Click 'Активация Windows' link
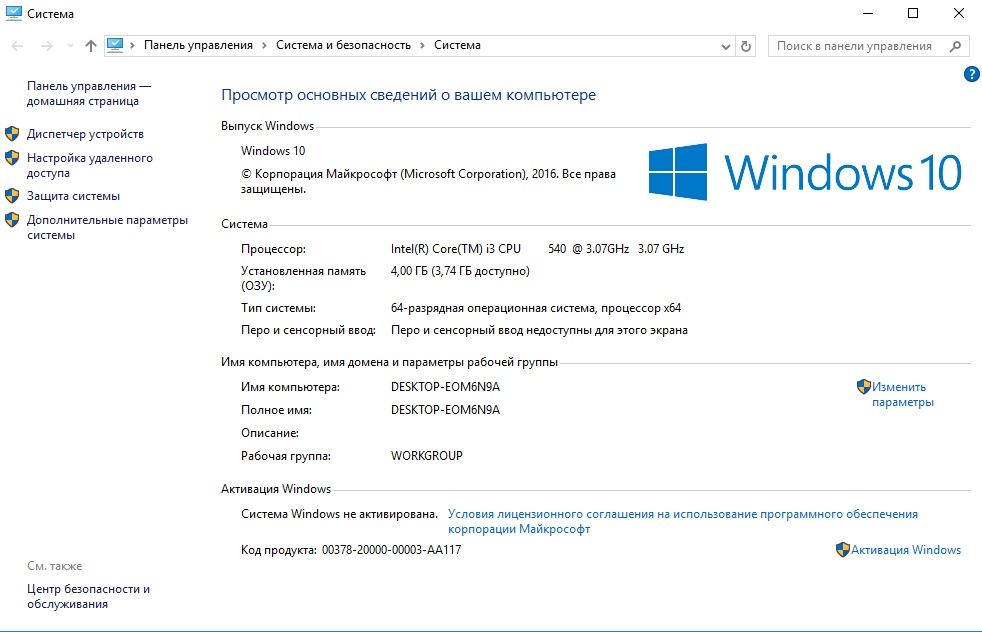This screenshot has width=982, height=632. [906, 549]
